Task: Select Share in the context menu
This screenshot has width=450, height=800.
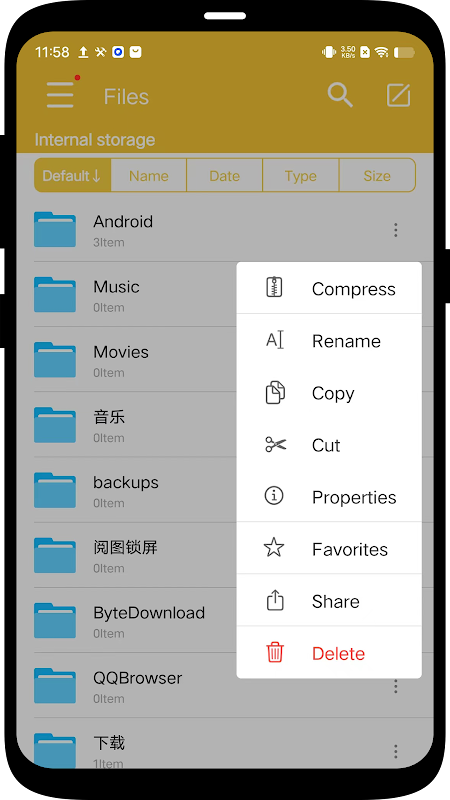Action: pos(329,601)
